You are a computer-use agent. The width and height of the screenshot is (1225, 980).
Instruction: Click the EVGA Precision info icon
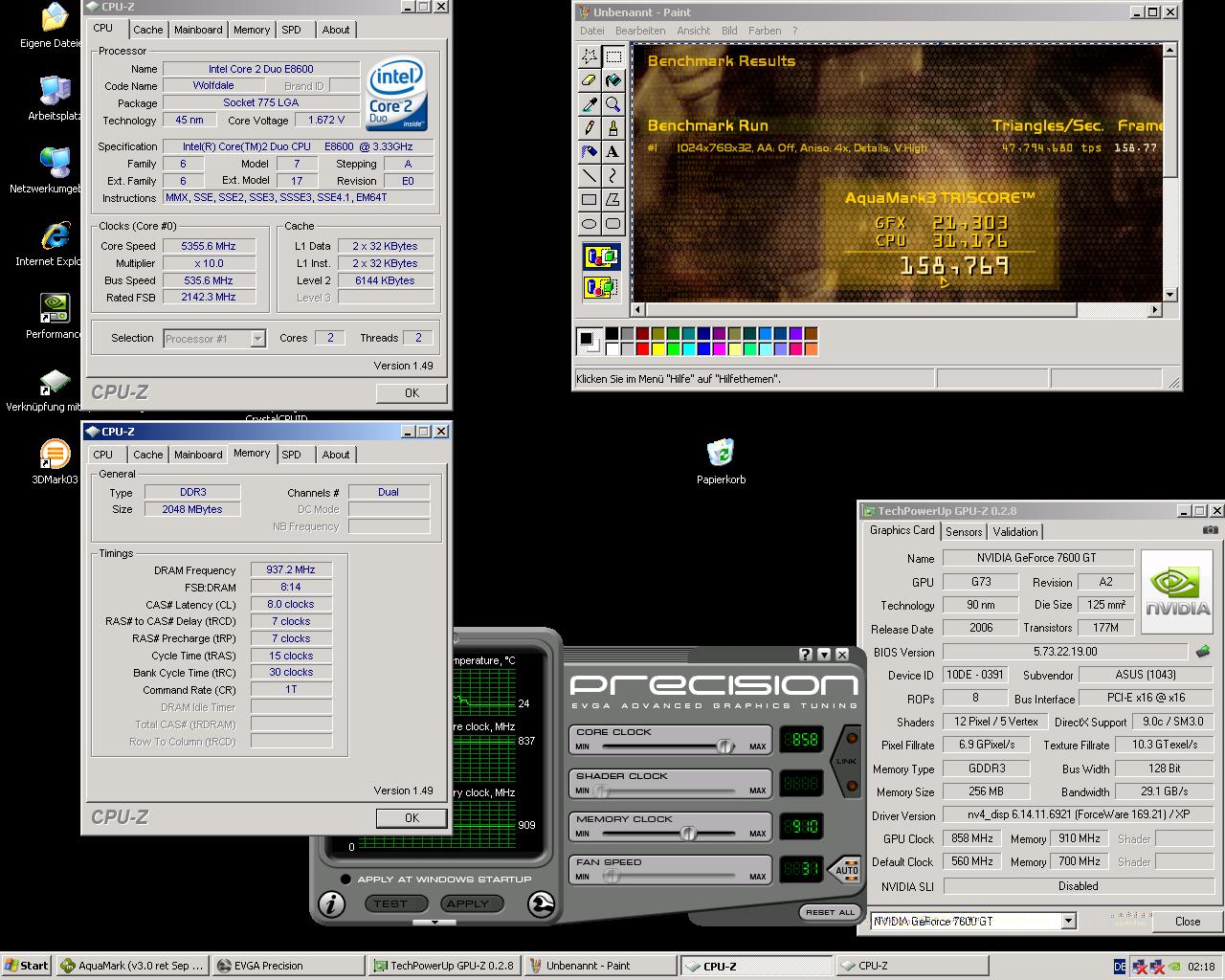pyautogui.click(x=332, y=903)
